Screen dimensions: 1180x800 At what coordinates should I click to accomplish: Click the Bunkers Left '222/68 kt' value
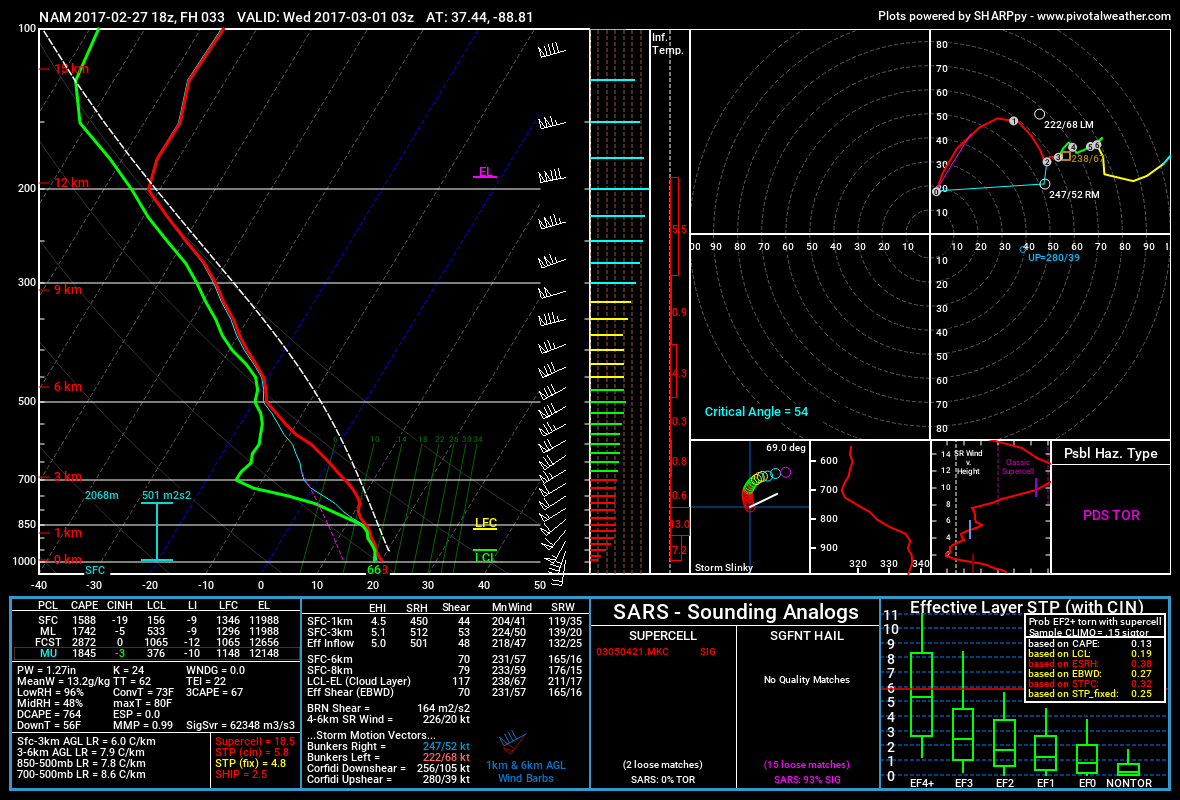pos(446,757)
